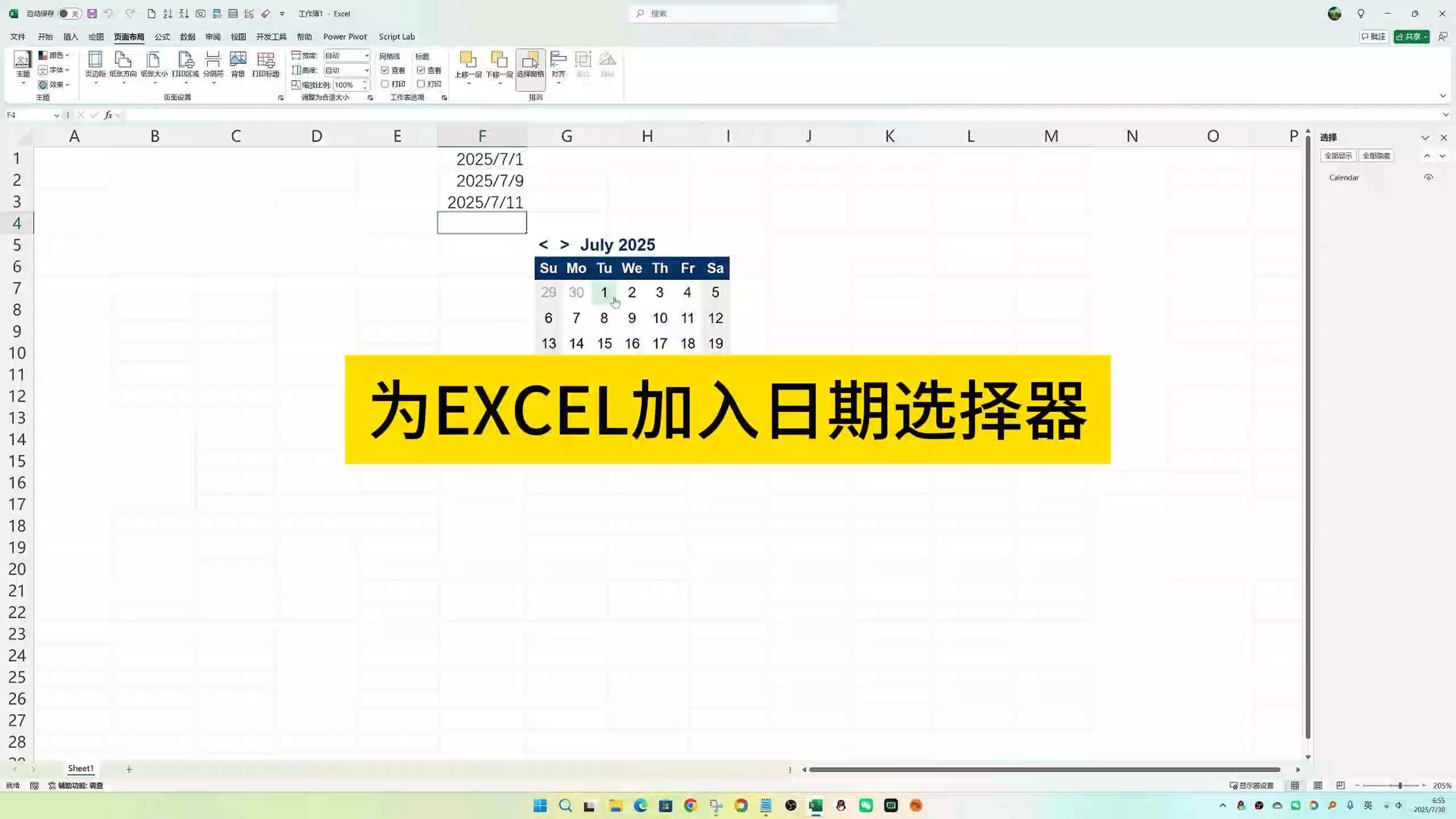Screen dimensions: 1456x819
Task: Enable 打印 checkbox under 网格线 (Gridlines)
Action: (x=384, y=84)
